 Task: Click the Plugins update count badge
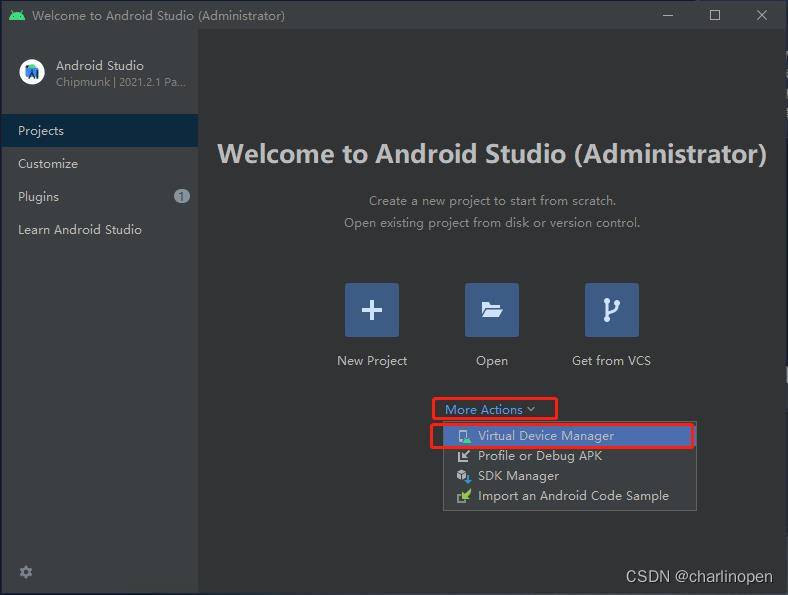181,196
